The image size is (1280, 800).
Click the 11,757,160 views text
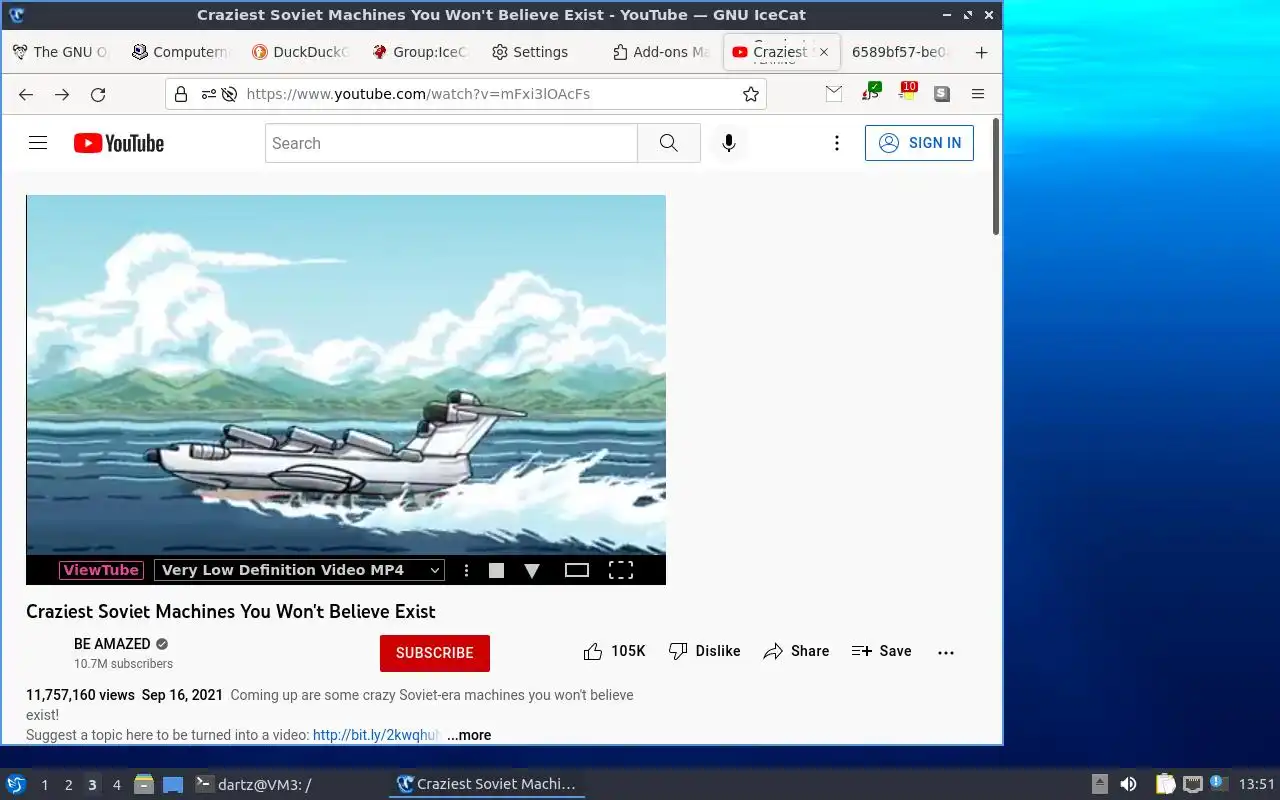click(80, 695)
